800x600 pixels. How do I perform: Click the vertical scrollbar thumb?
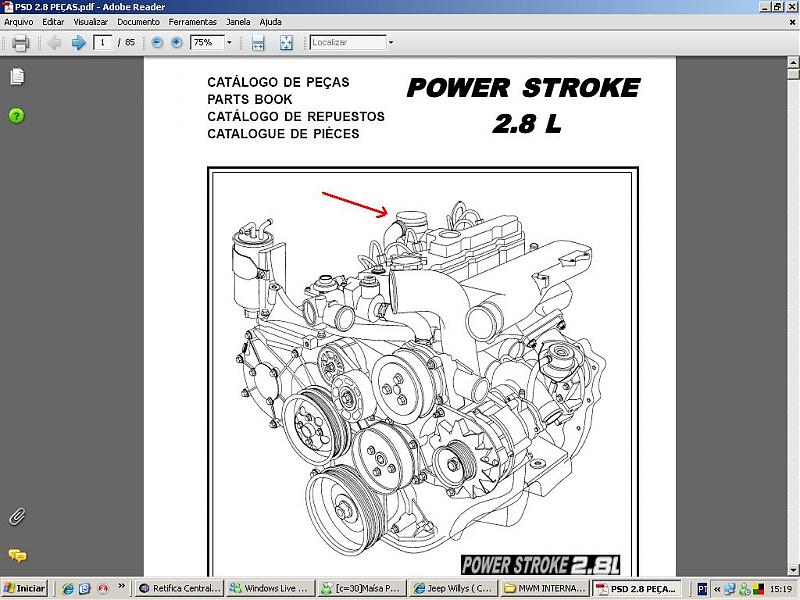click(x=793, y=74)
